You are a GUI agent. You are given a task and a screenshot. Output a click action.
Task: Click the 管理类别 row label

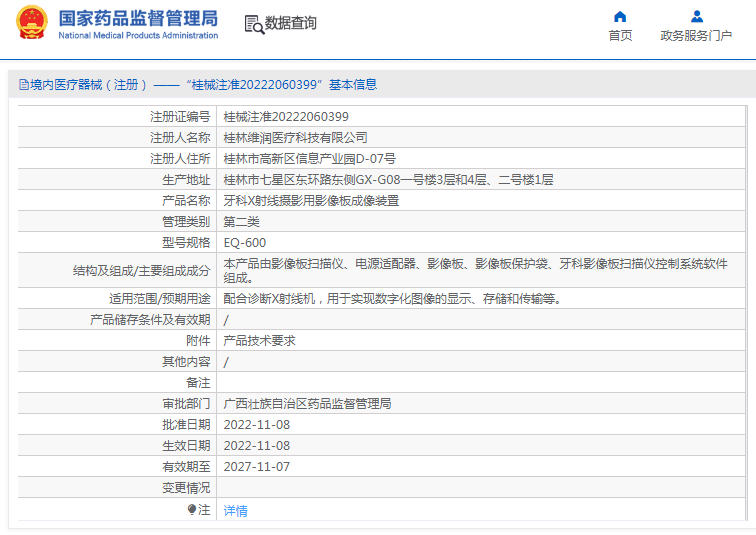(x=186, y=222)
